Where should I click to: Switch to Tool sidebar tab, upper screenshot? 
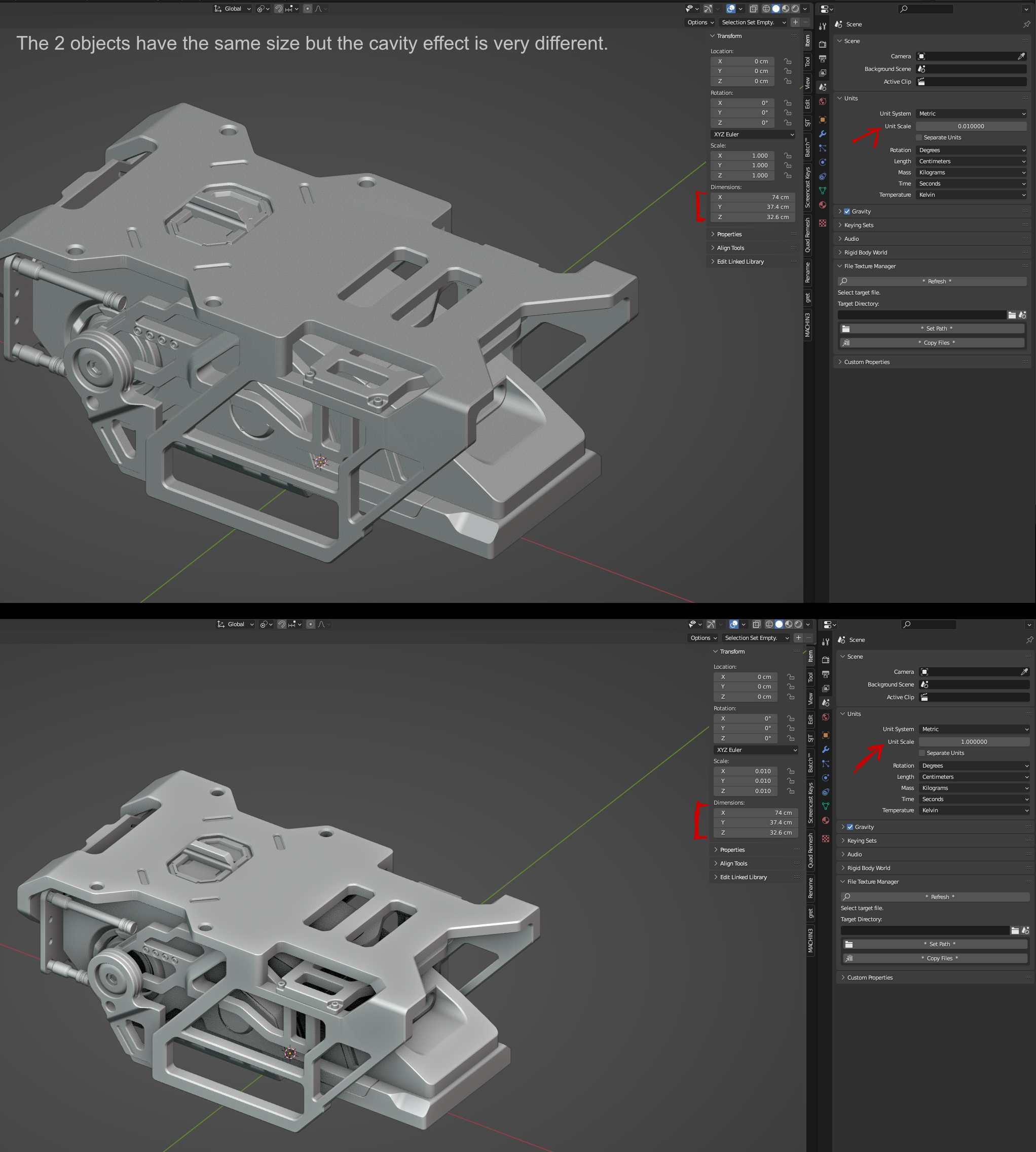(x=807, y=61)
